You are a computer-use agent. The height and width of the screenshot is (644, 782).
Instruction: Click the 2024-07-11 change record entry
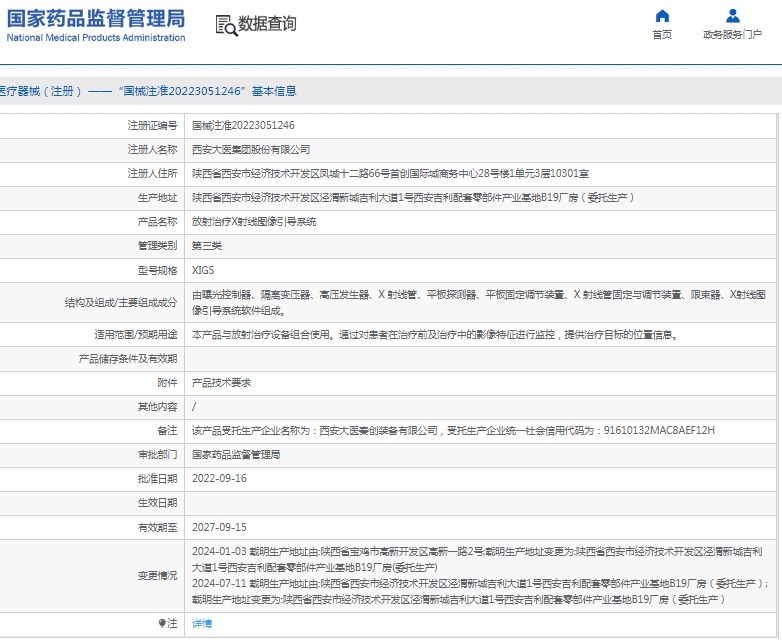coord(480,591)
